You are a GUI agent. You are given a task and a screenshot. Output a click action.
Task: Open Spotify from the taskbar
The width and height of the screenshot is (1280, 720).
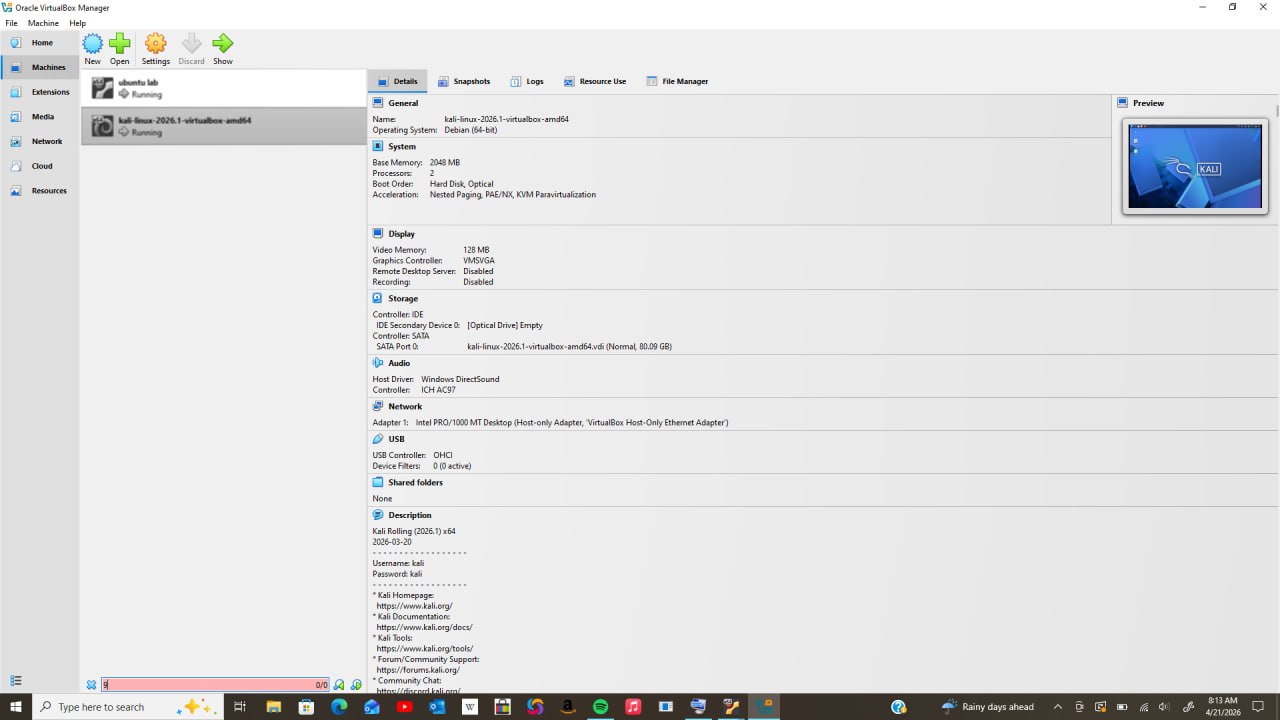coord(600,706)
